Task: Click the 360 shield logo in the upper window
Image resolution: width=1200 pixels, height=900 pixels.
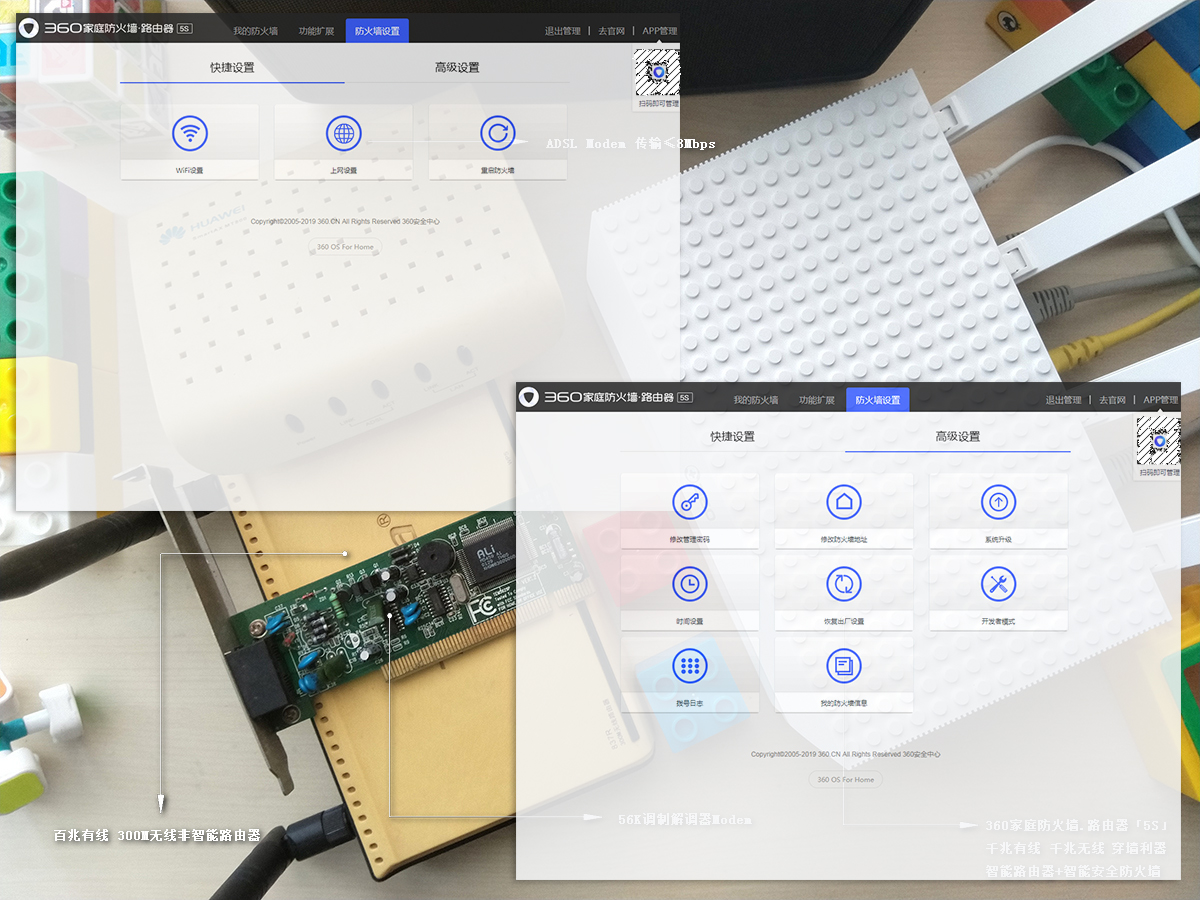Action: pyautogui.click(x=29, y=29)
